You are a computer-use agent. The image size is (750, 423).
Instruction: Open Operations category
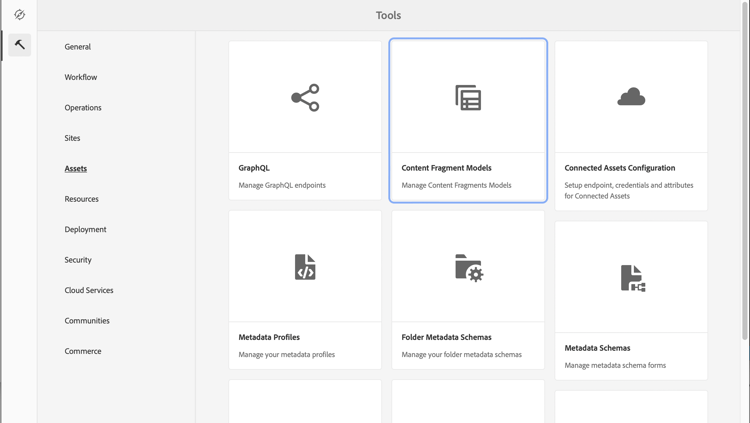click(83, 108)
